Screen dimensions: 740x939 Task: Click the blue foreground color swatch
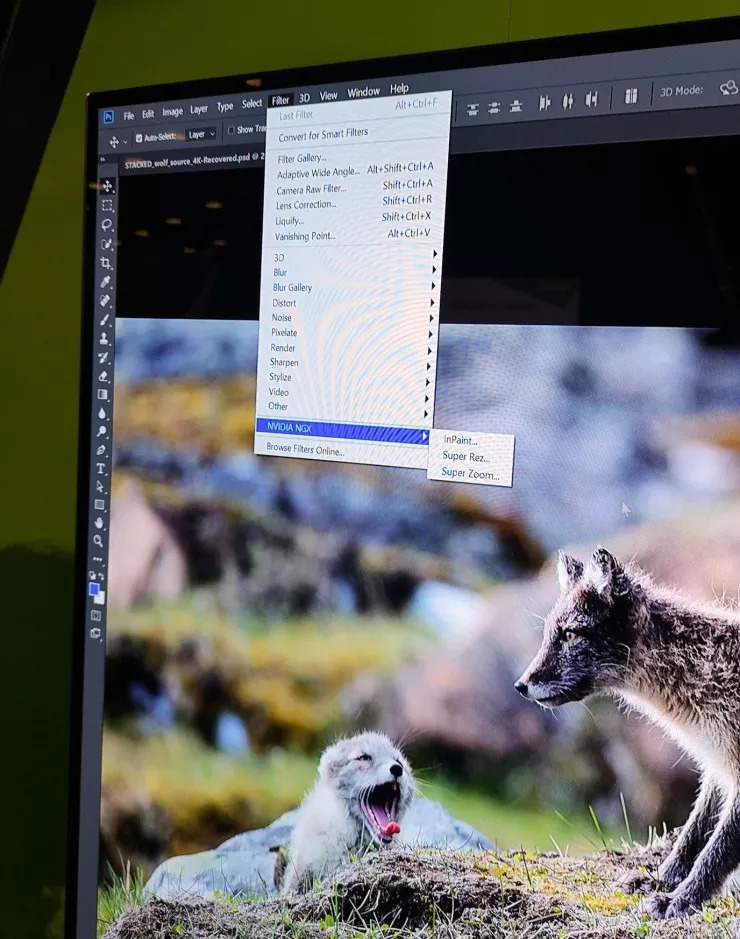point(93,590)
